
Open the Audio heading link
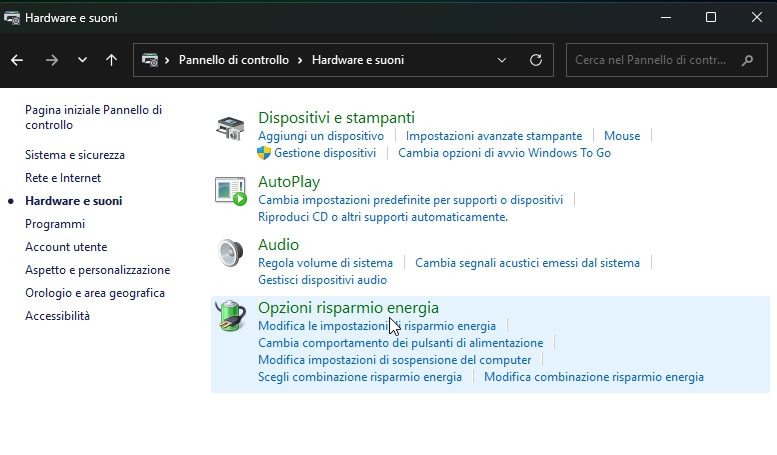coord(278,244)
